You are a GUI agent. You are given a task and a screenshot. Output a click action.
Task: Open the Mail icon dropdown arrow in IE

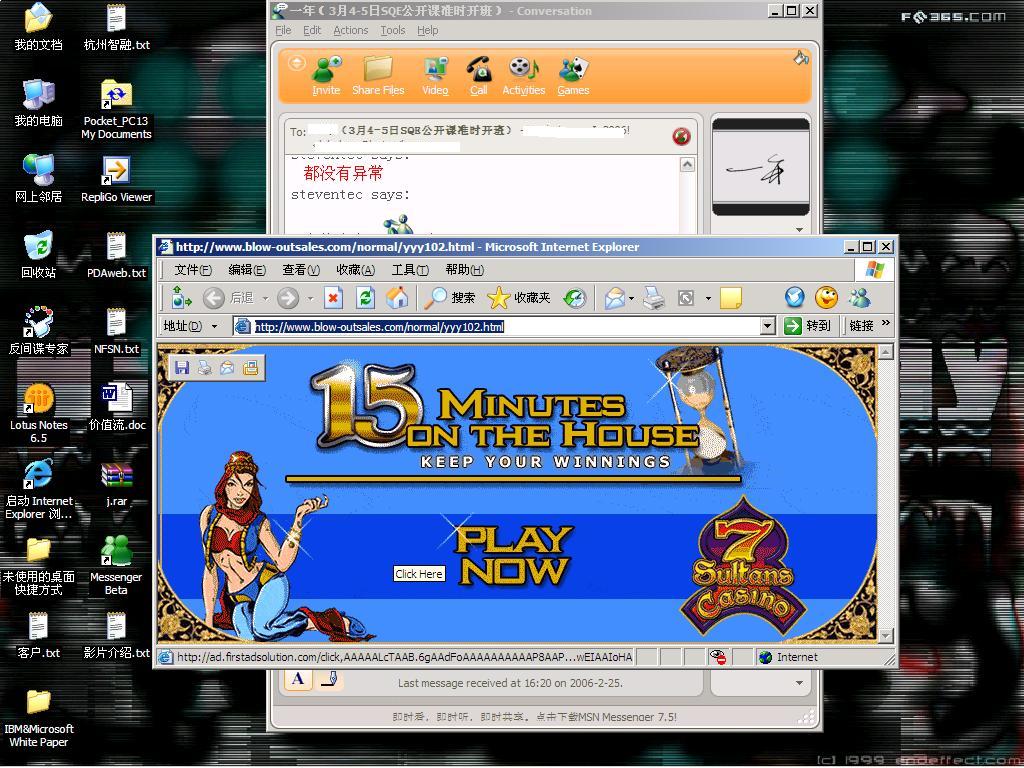[x=632, y=299]
